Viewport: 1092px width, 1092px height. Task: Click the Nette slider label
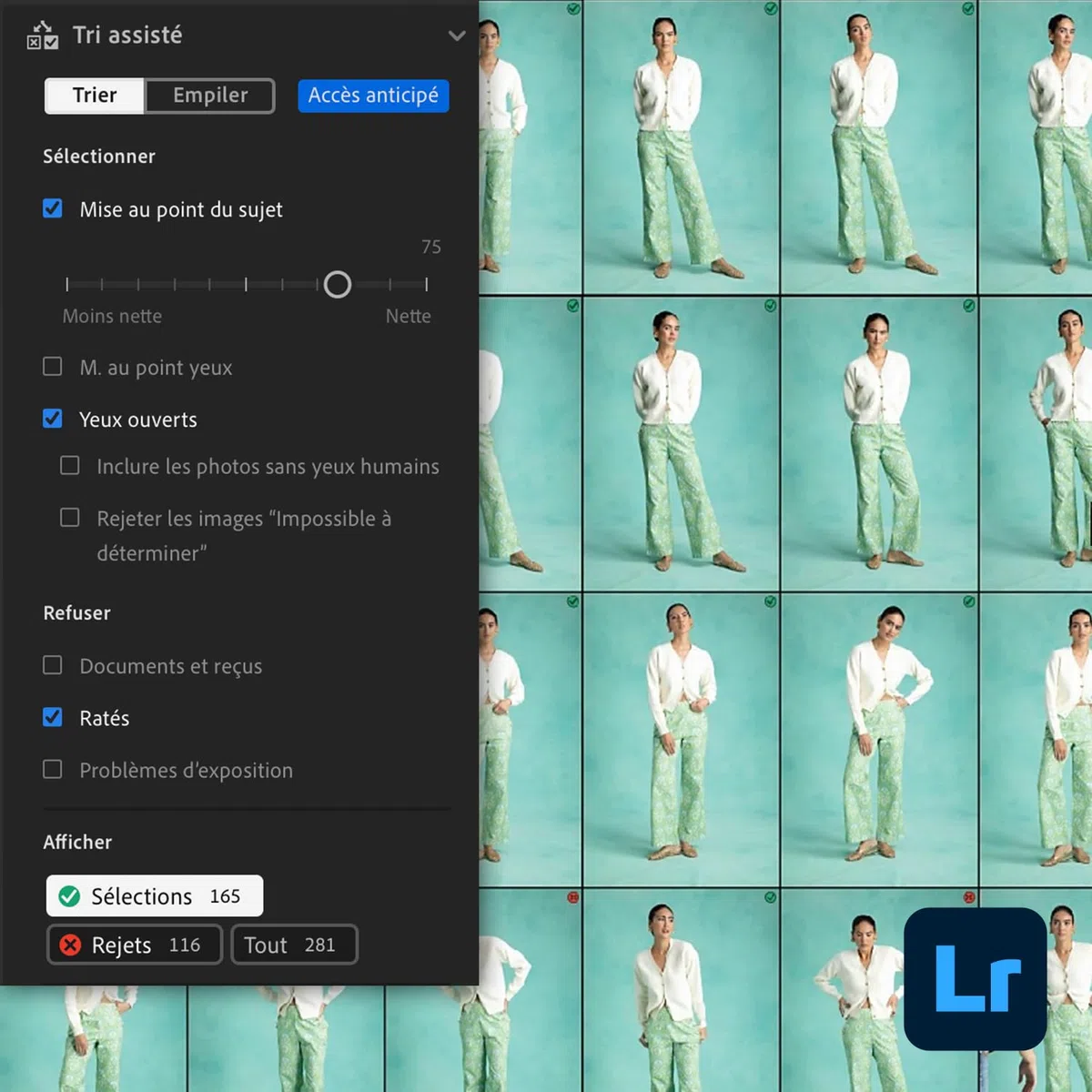coord(408,316)
